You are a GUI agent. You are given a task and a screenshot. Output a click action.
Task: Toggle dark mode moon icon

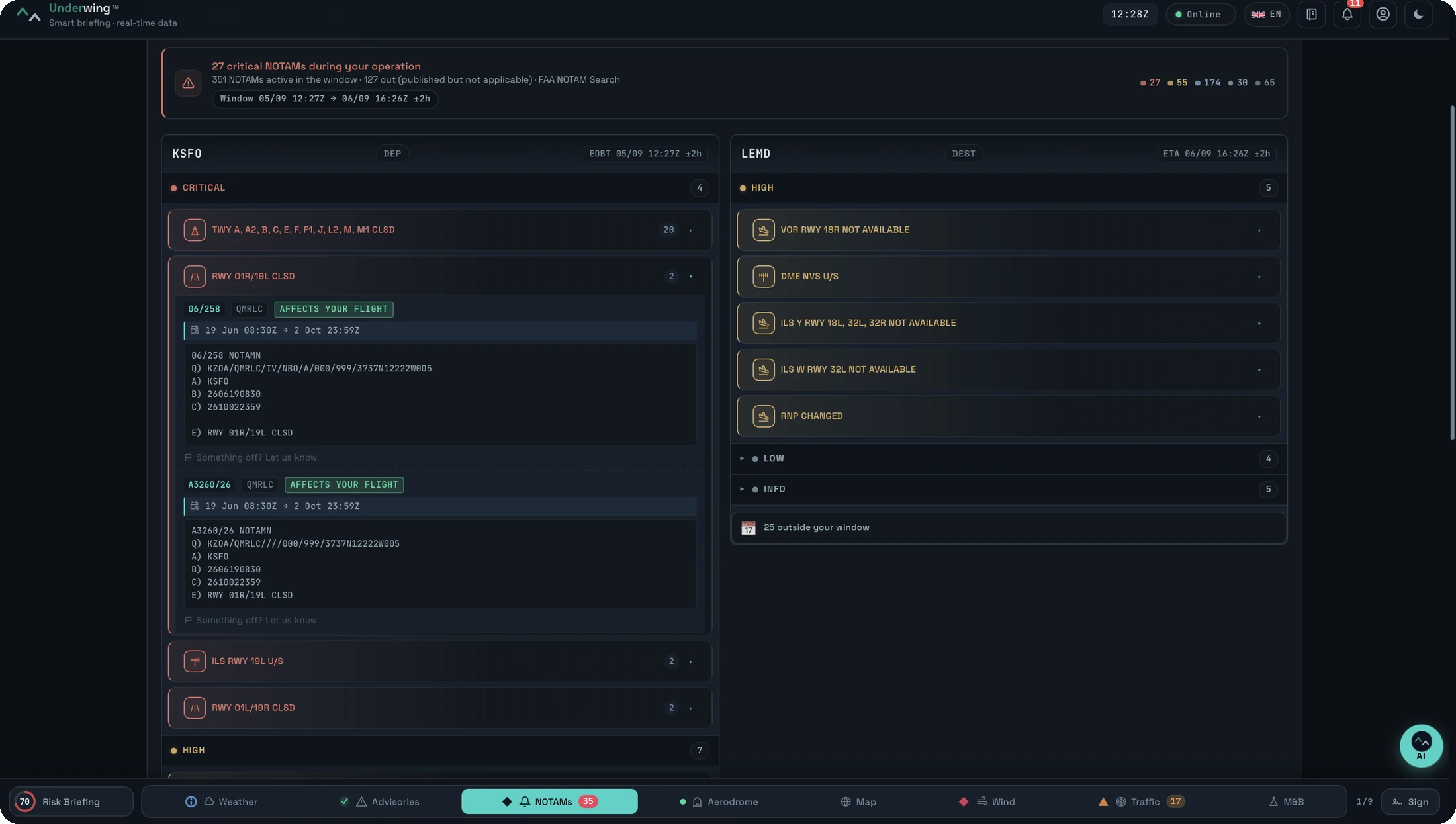point(1418,14)
